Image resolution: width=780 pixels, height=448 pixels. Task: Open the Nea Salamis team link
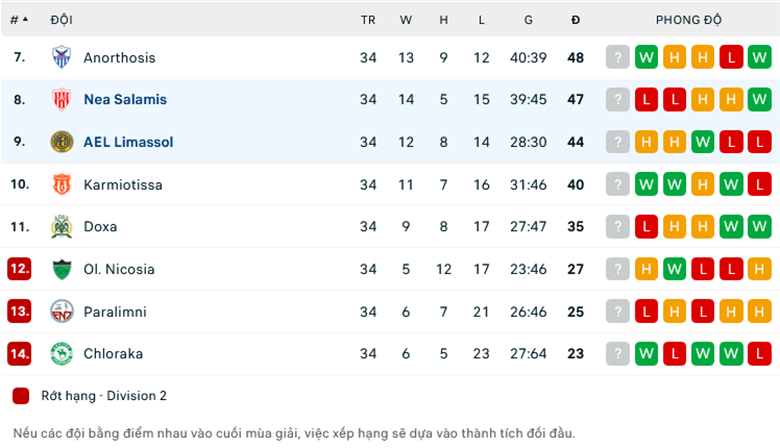[x=125, y=99]
